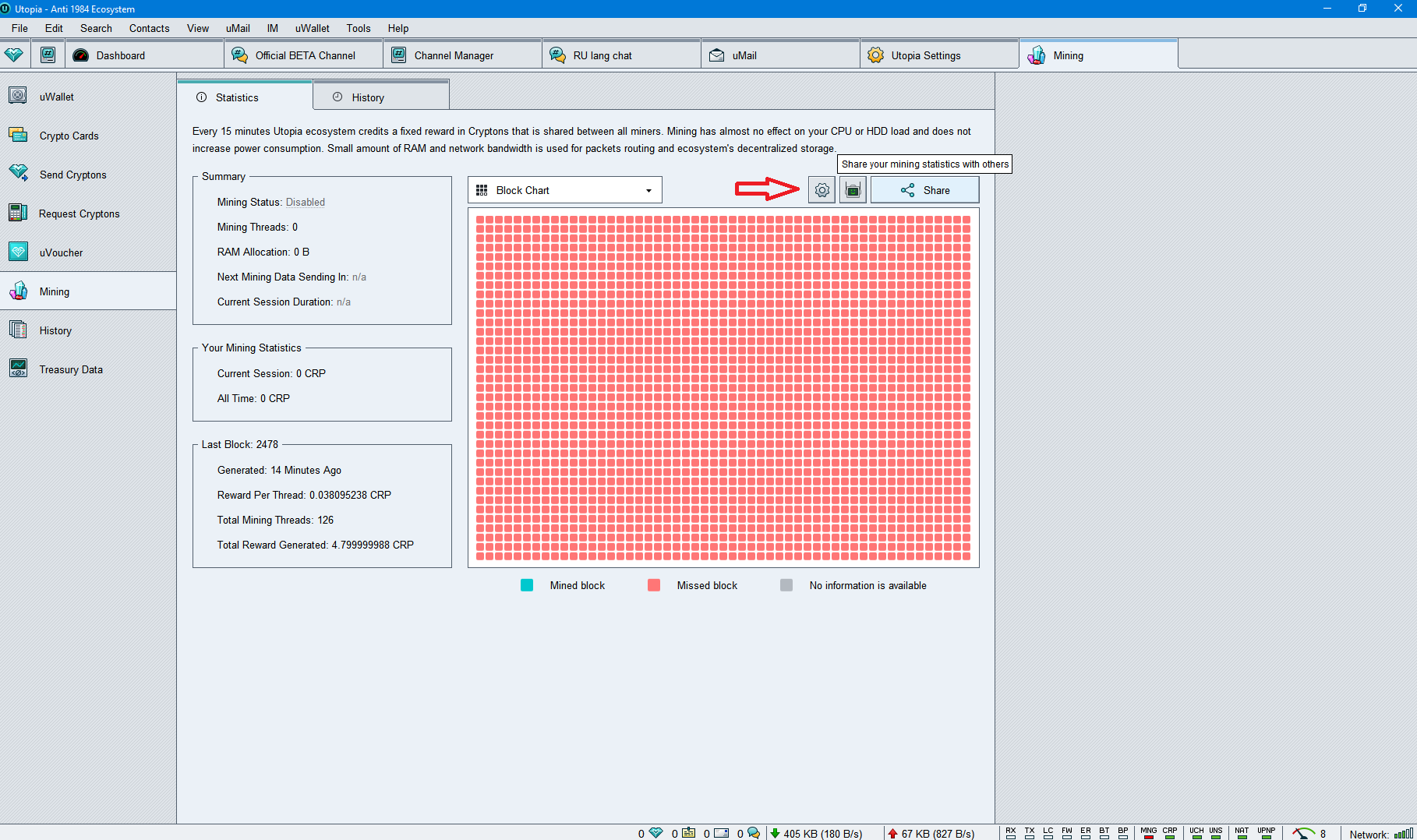1417x840 pixels.
Task: Go to Send Cryptons
Action: click(72, 175)
